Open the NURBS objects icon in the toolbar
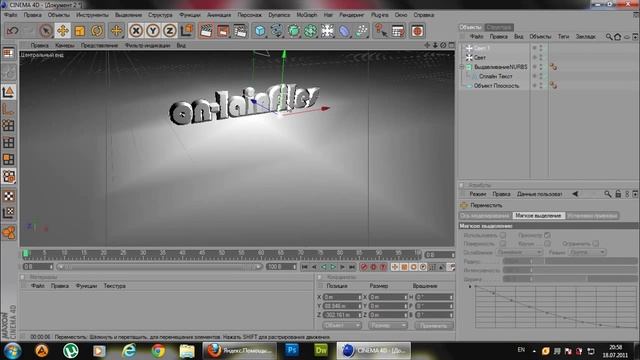The width and height of the screenshot is (640, 360). point(293,31)
